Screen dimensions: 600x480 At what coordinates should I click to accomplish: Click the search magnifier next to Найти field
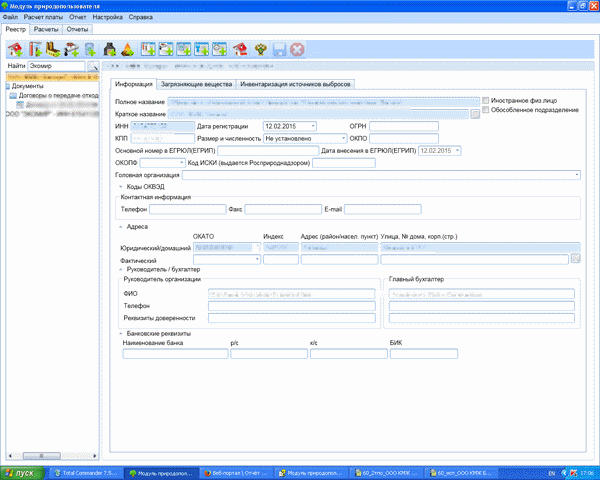pos(93,66)
